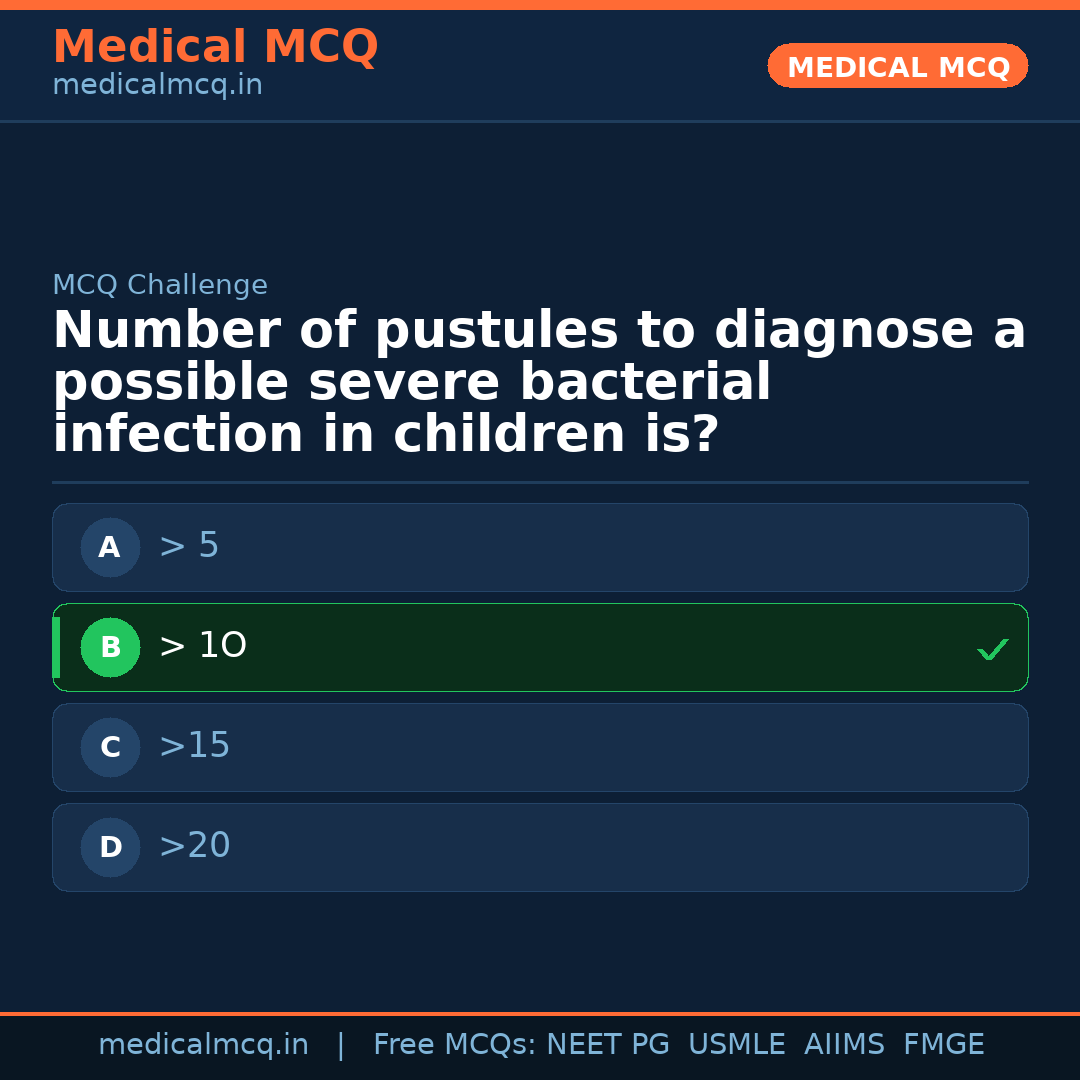Screen dimensions: 1080x1080
Task: Click the green accent bar beside option B
Action: tap(56, 647)
